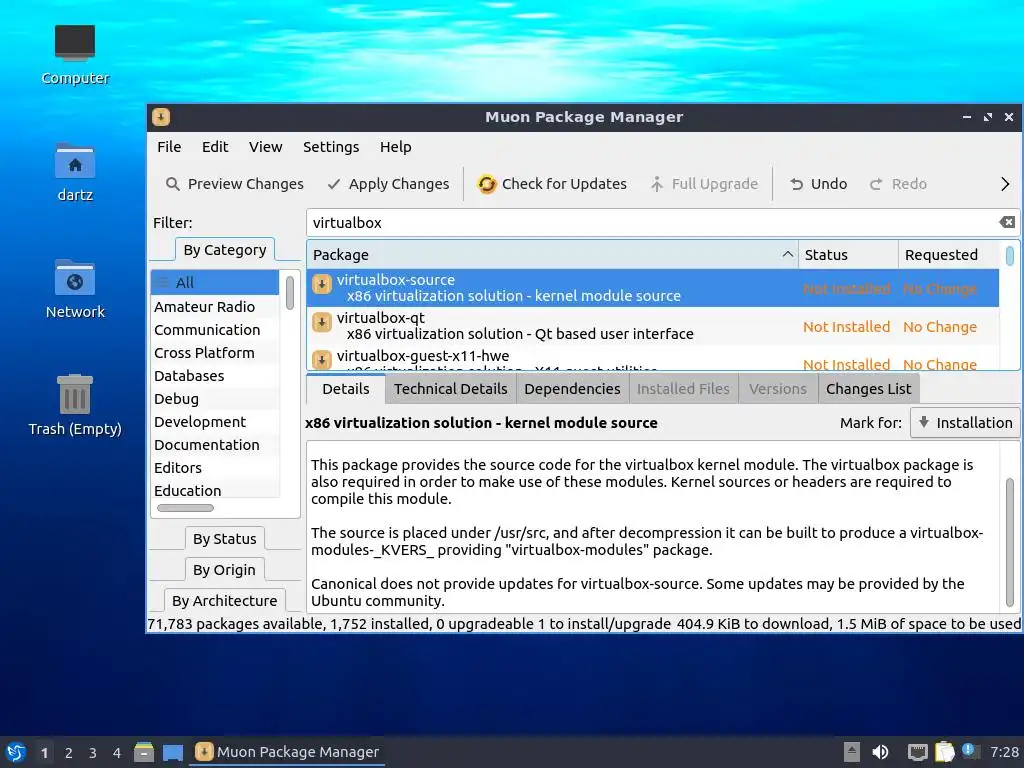Click the virtualbox-guest-x11-hwe package icon
Screen dimensions: 1024x768
click(321, 360)
